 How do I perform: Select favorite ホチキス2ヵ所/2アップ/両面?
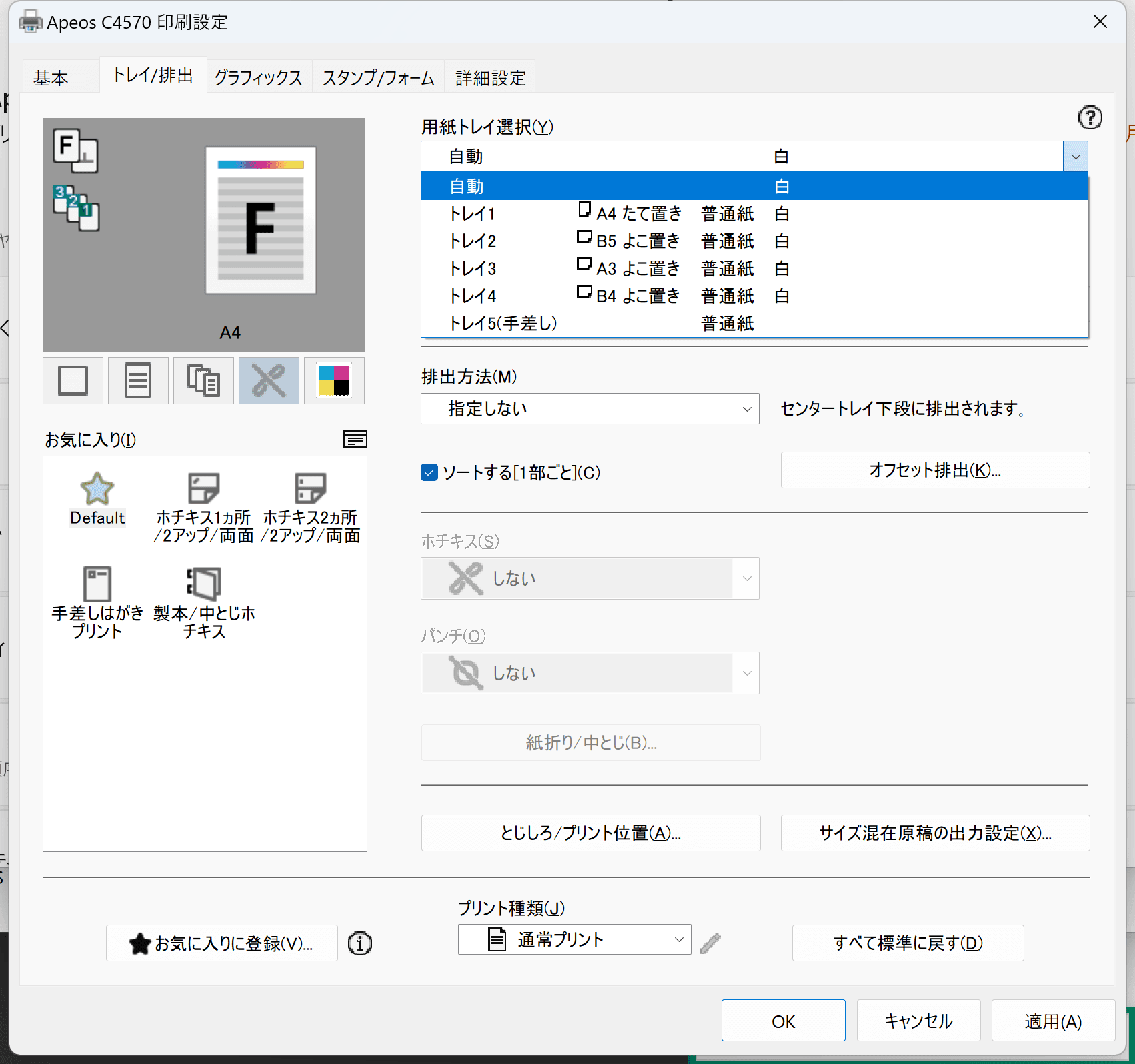[310, 508]
